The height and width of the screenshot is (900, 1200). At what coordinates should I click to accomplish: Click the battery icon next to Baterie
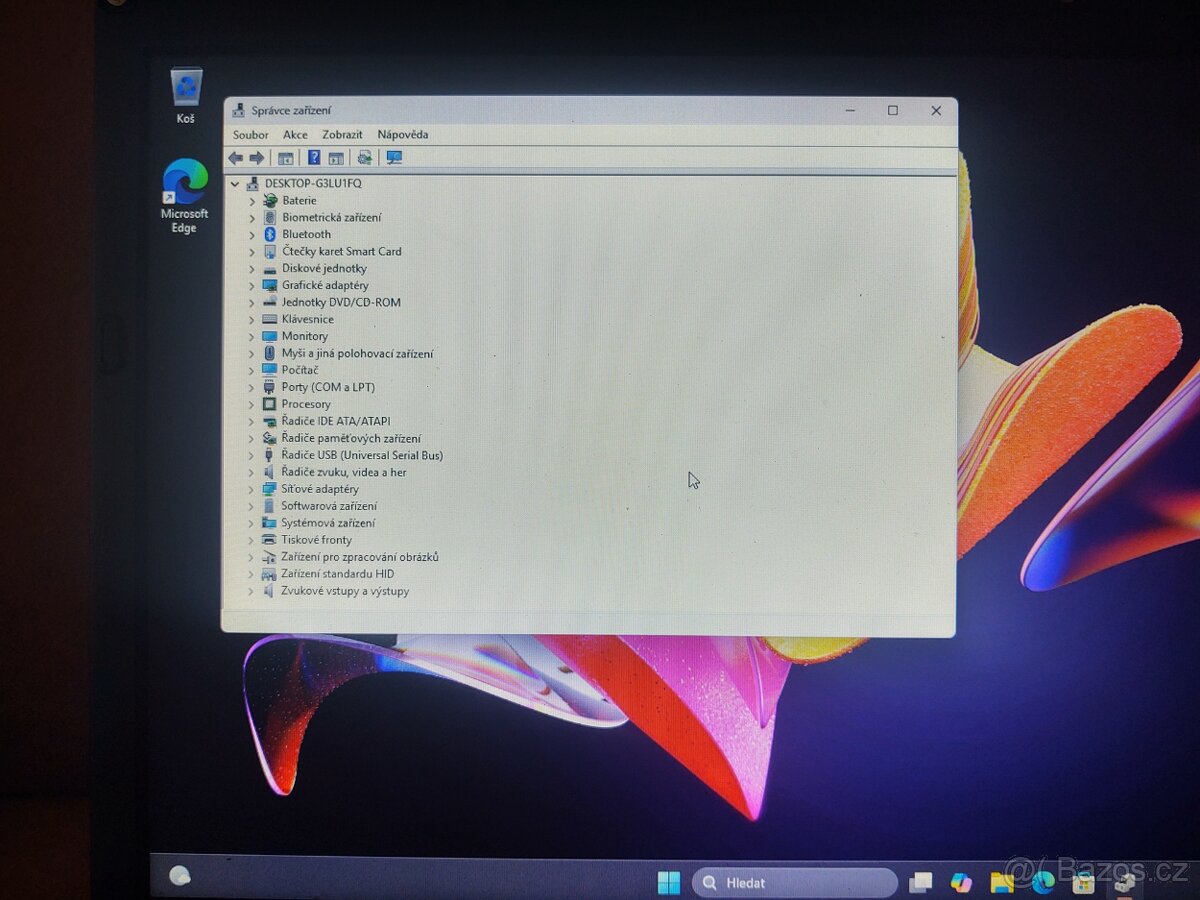(x=270, y=200)
